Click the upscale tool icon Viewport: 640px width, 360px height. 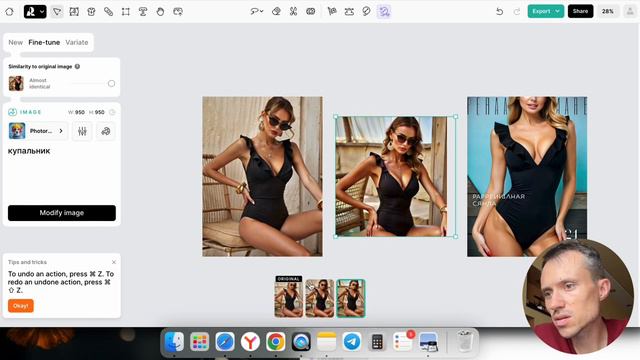(x=349, y=11)
